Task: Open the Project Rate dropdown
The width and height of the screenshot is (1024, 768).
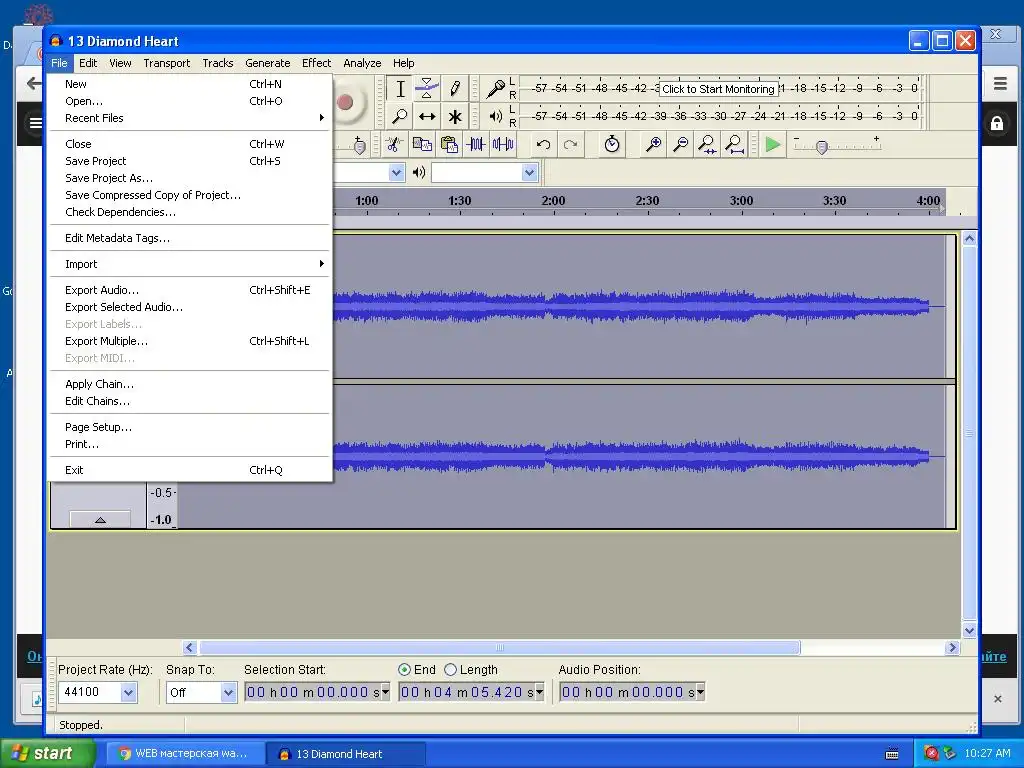Action: tap(129, 692)
